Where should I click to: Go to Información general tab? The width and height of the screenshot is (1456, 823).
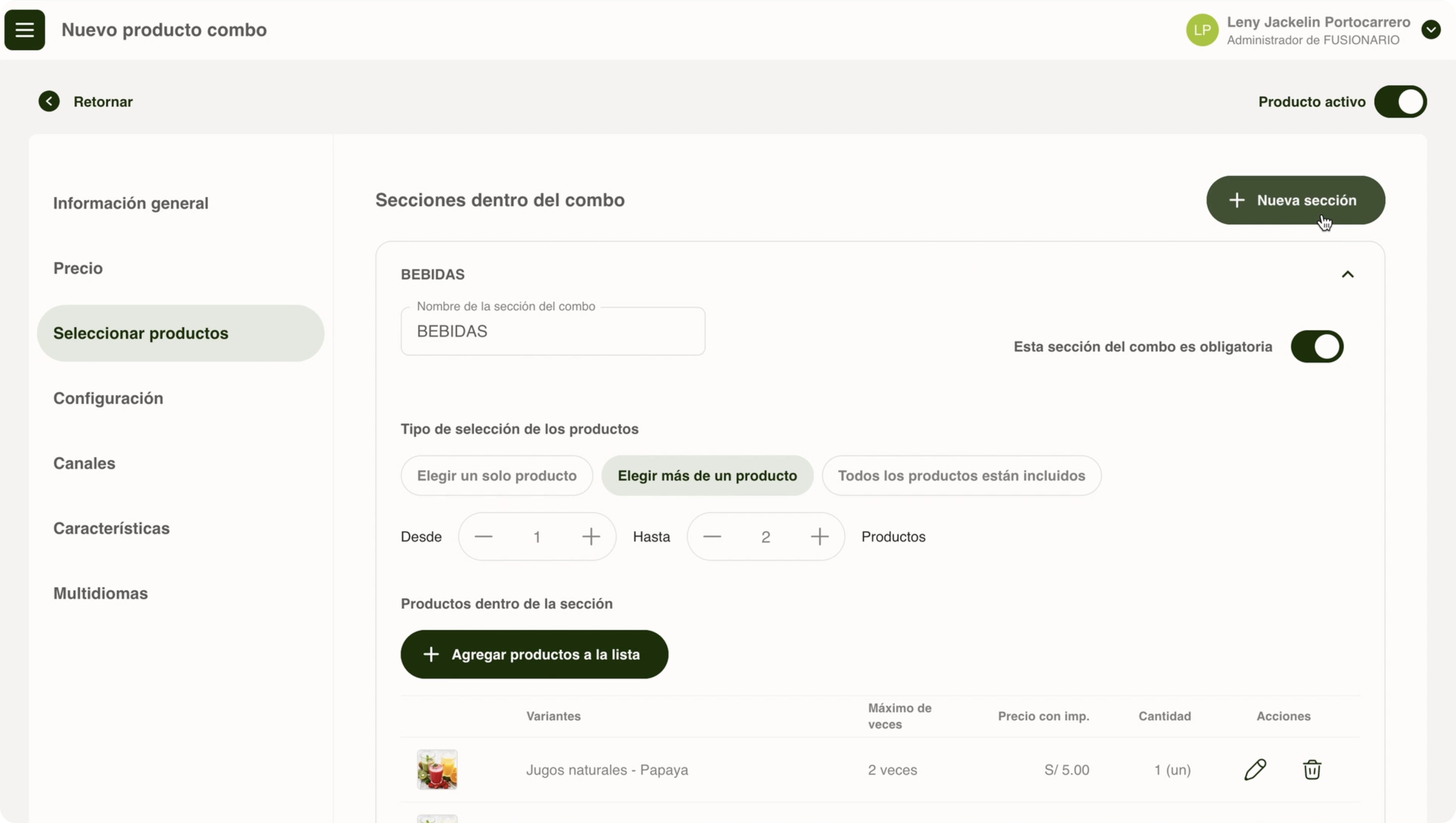(130, 203)
